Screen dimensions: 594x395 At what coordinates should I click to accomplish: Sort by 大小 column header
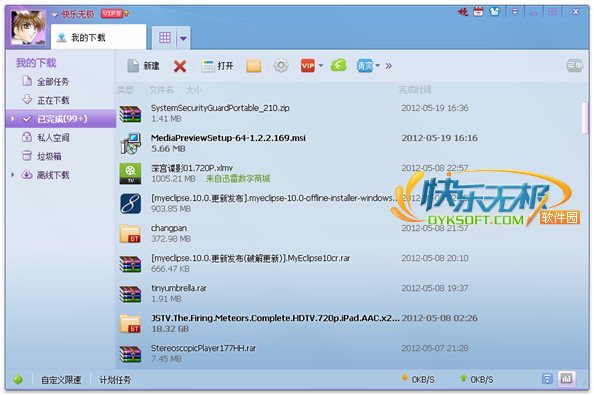pyautogui.click(x=194, y=90)
